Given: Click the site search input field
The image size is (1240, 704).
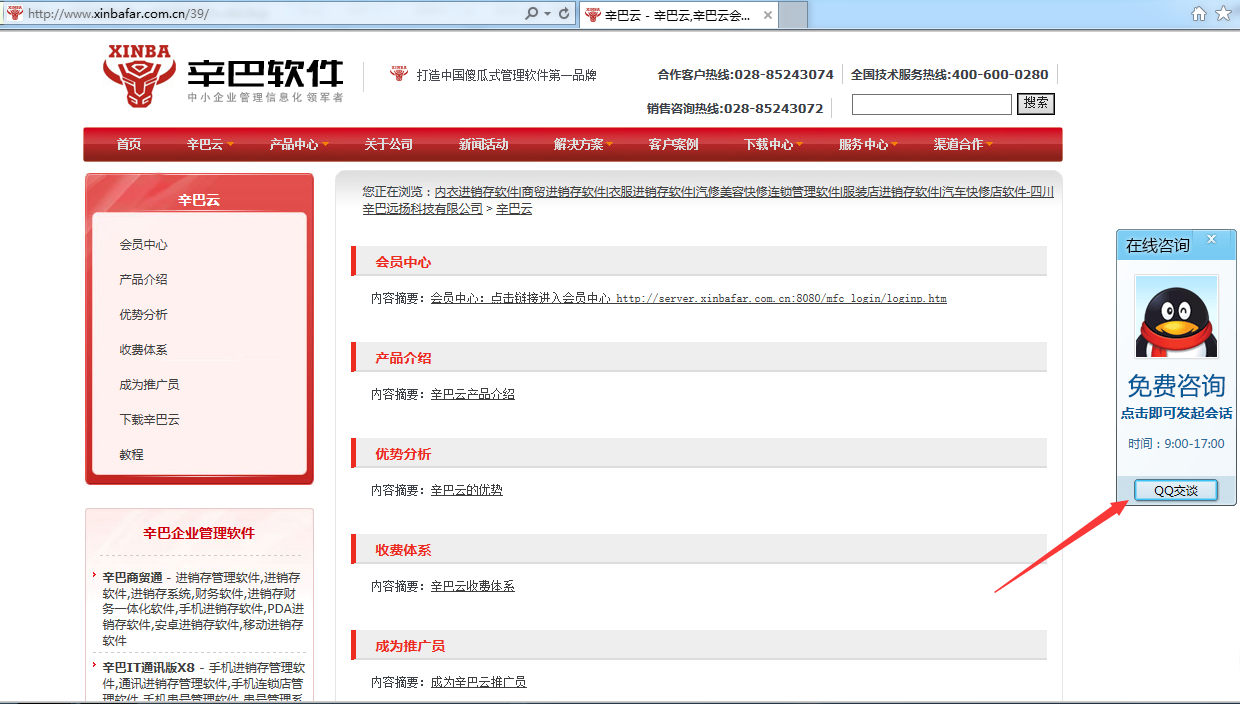Looking at the screenshot, I should pos(932,104).
